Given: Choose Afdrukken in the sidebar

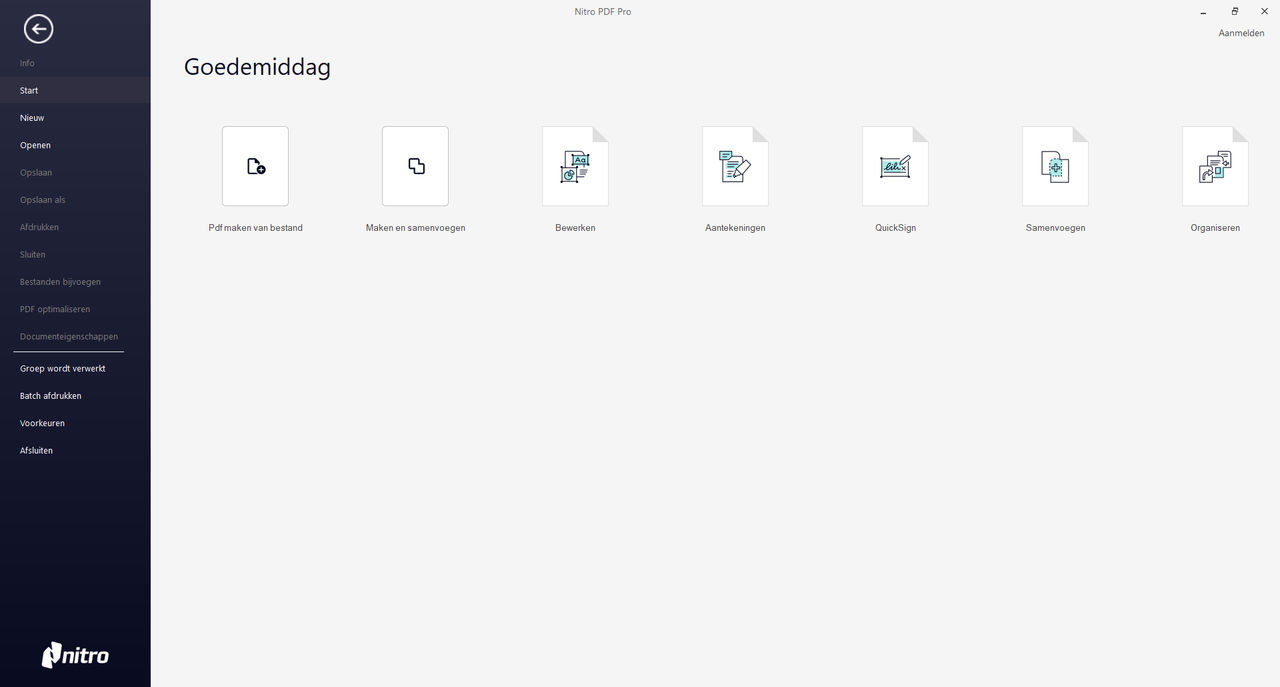Looking at the screenshot, I should coord(75,227).
